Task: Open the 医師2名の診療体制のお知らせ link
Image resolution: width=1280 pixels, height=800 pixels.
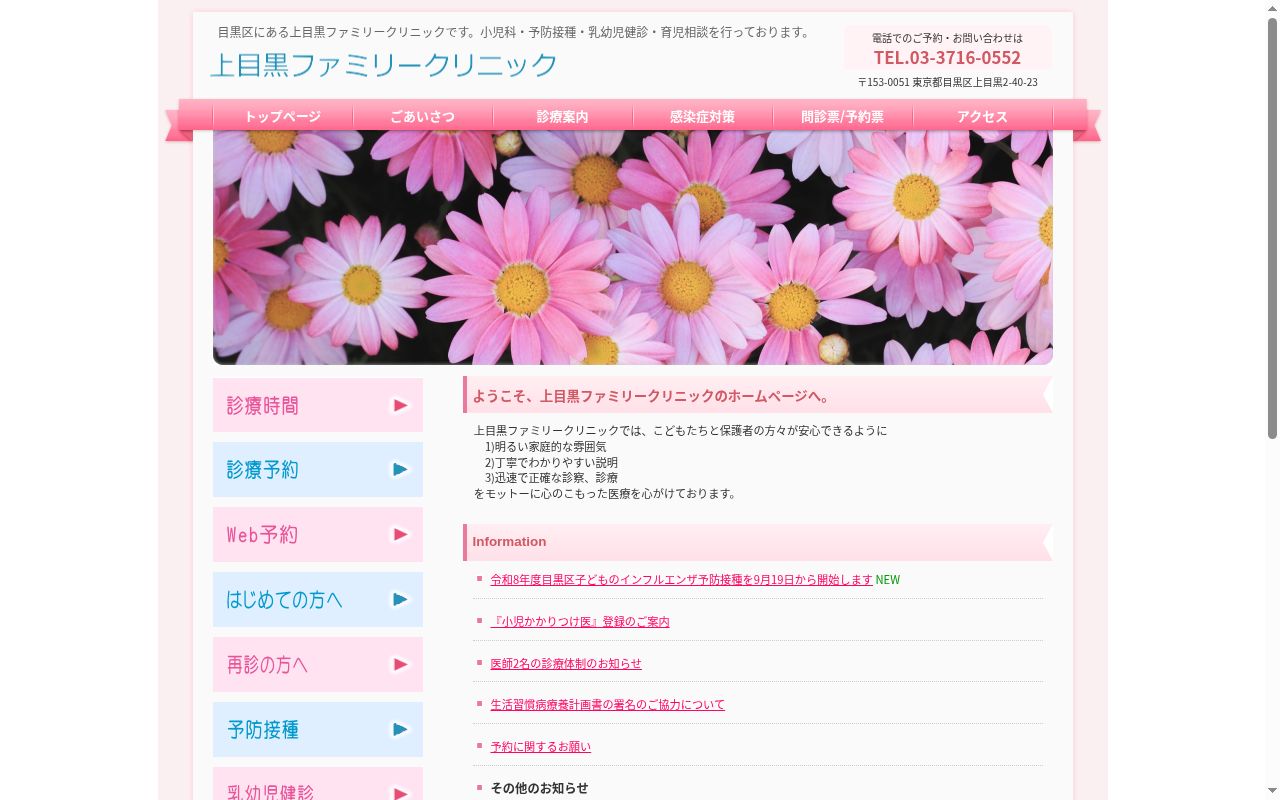Action: click(x=566, y=664)
